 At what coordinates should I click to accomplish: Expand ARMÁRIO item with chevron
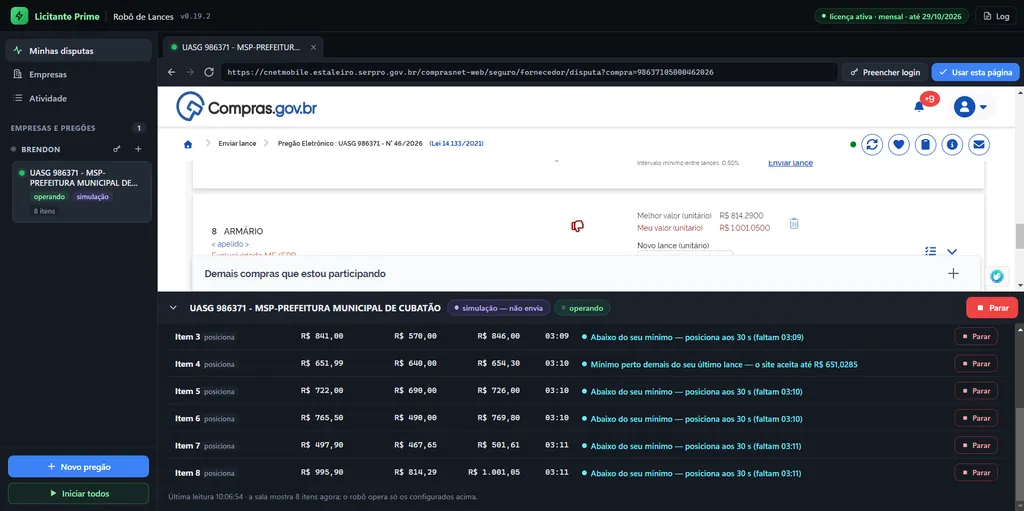coord(952,252)
